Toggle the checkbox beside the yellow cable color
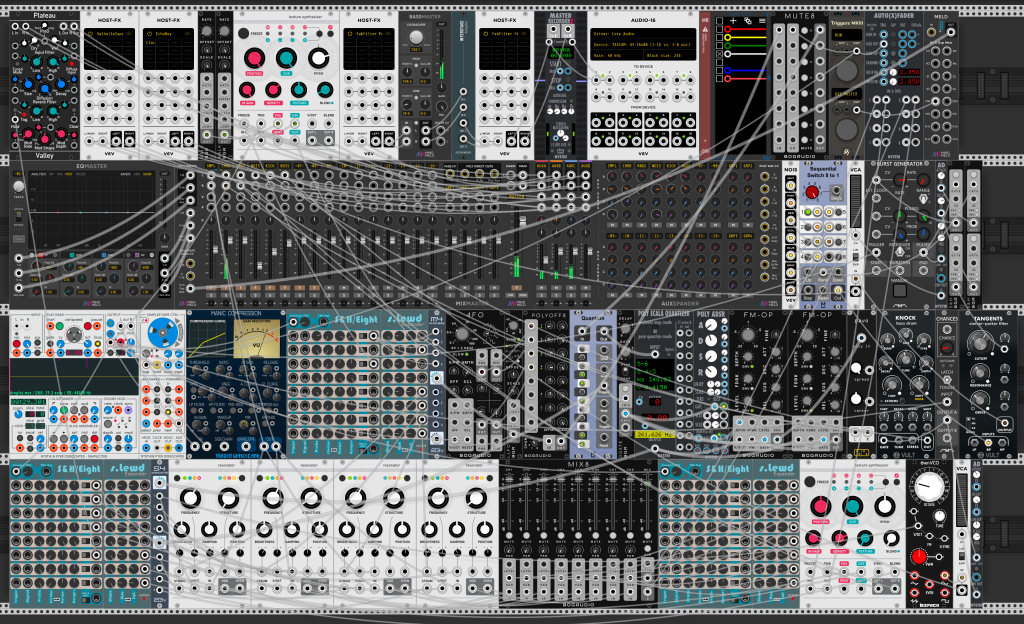1024x624 pixels. tap(719, 38)
